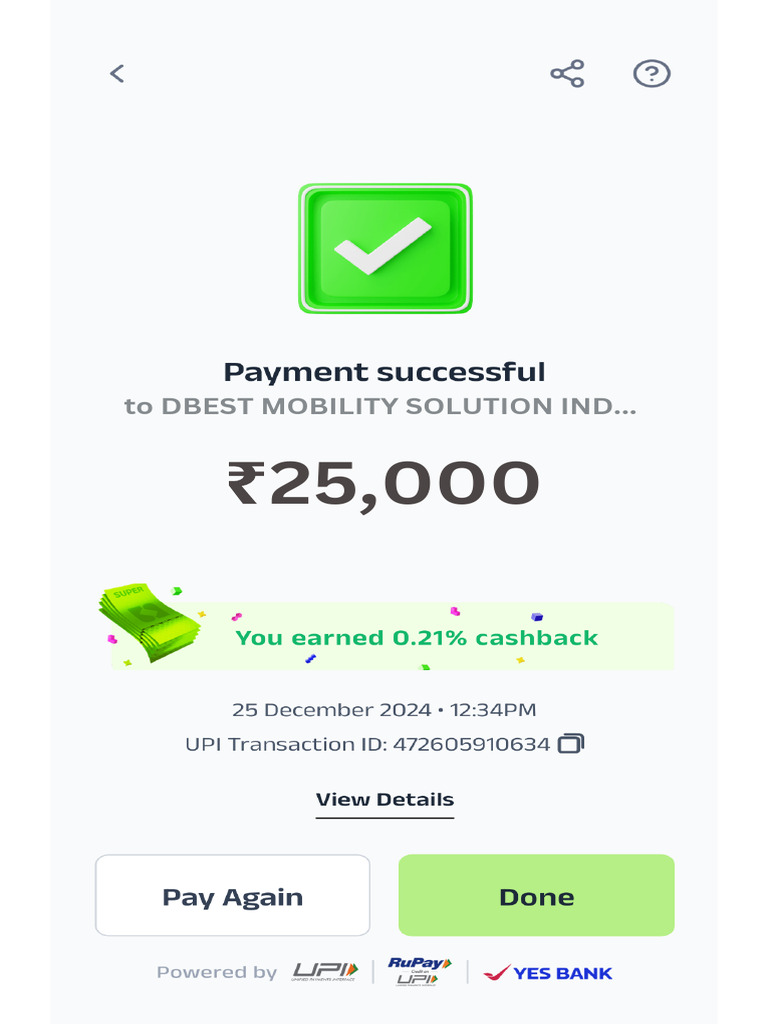Tap the ₹25,000 amount

pos(385,483)
